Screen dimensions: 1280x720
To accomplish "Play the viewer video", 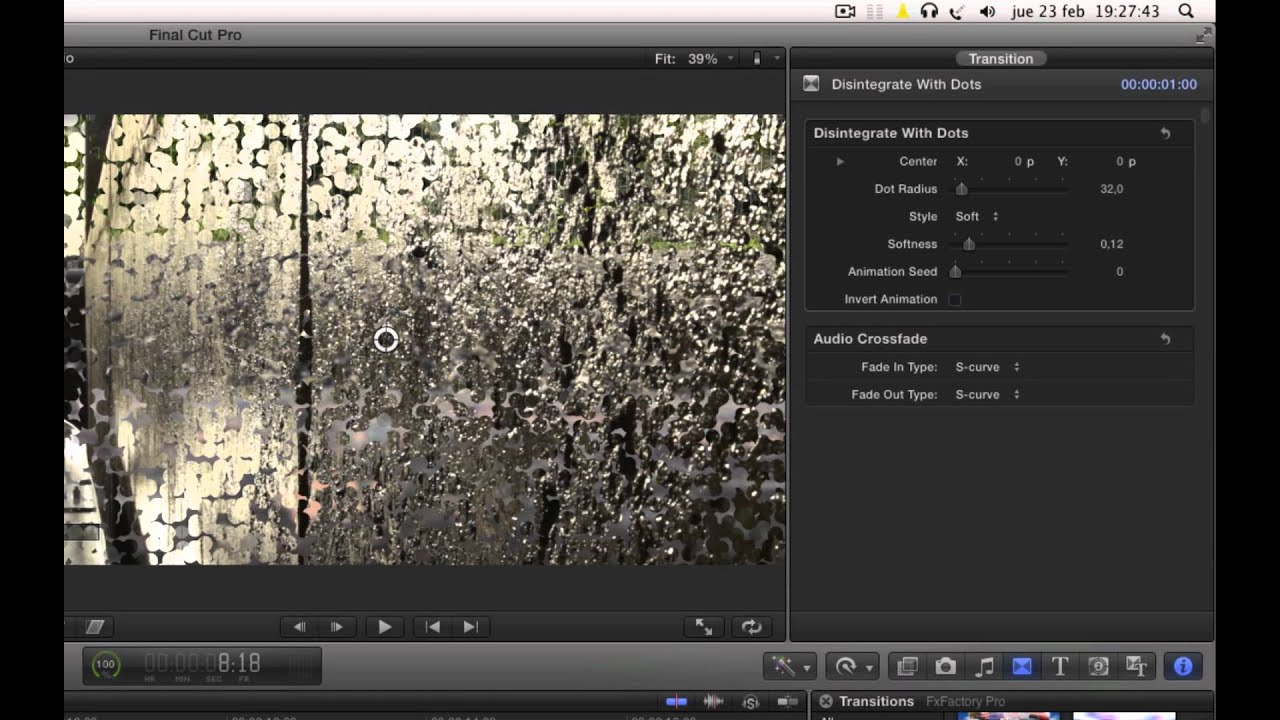I will [x=385, y=627].
